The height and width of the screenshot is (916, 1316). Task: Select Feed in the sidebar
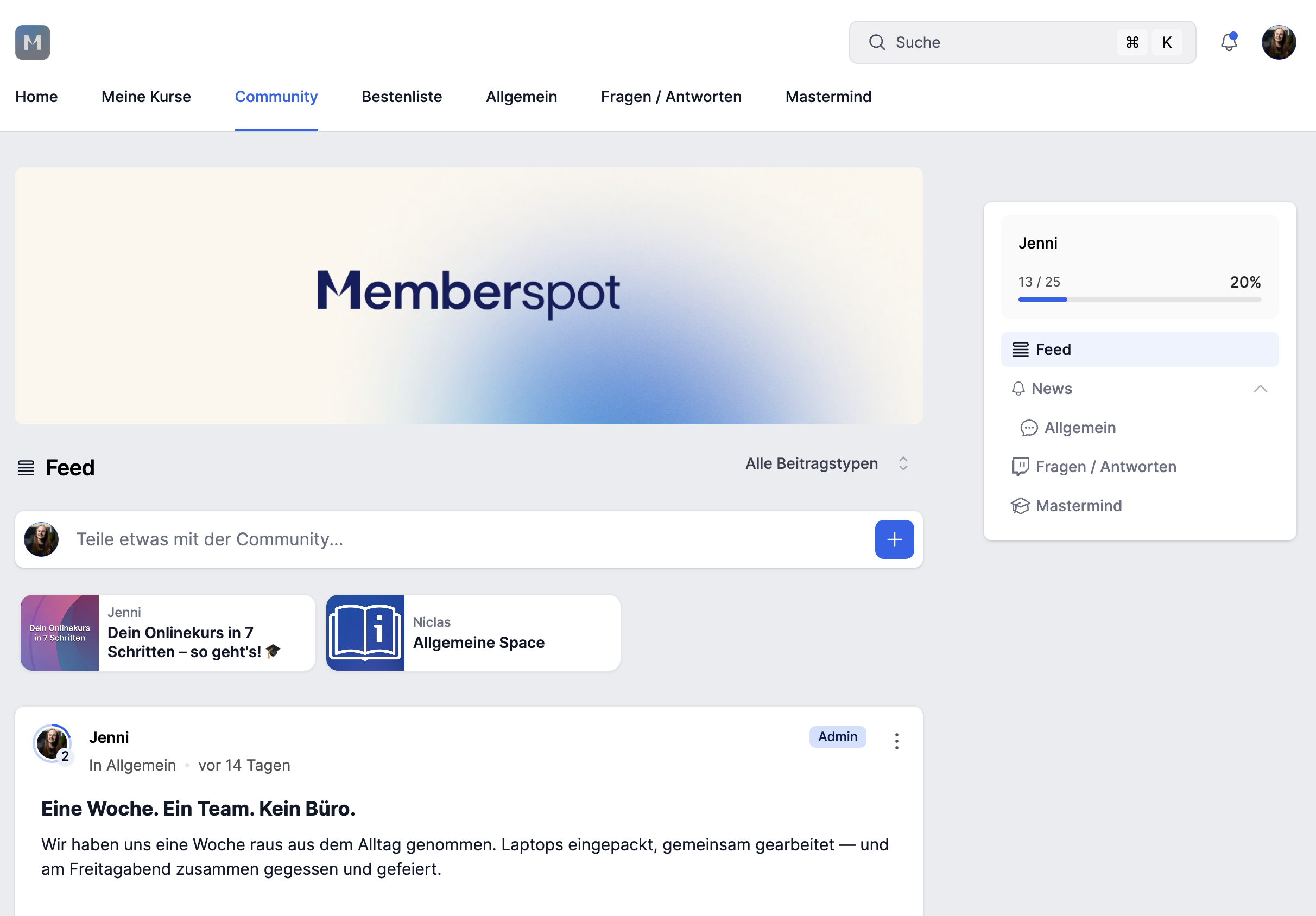click(x=1052, y=349)
